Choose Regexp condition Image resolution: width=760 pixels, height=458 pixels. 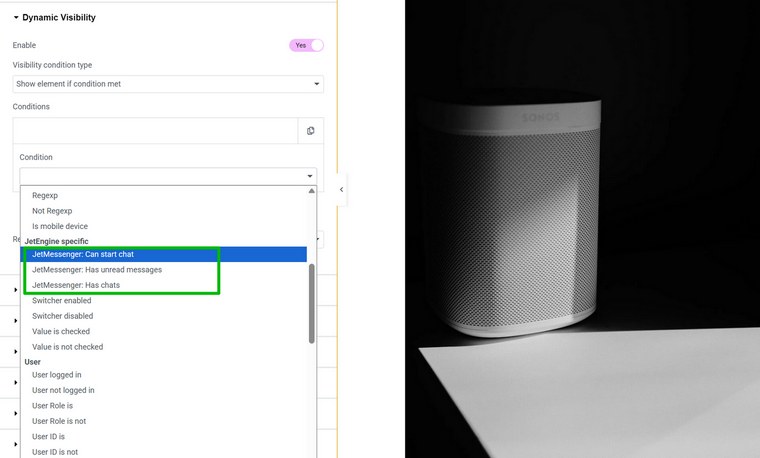point(164,195)
